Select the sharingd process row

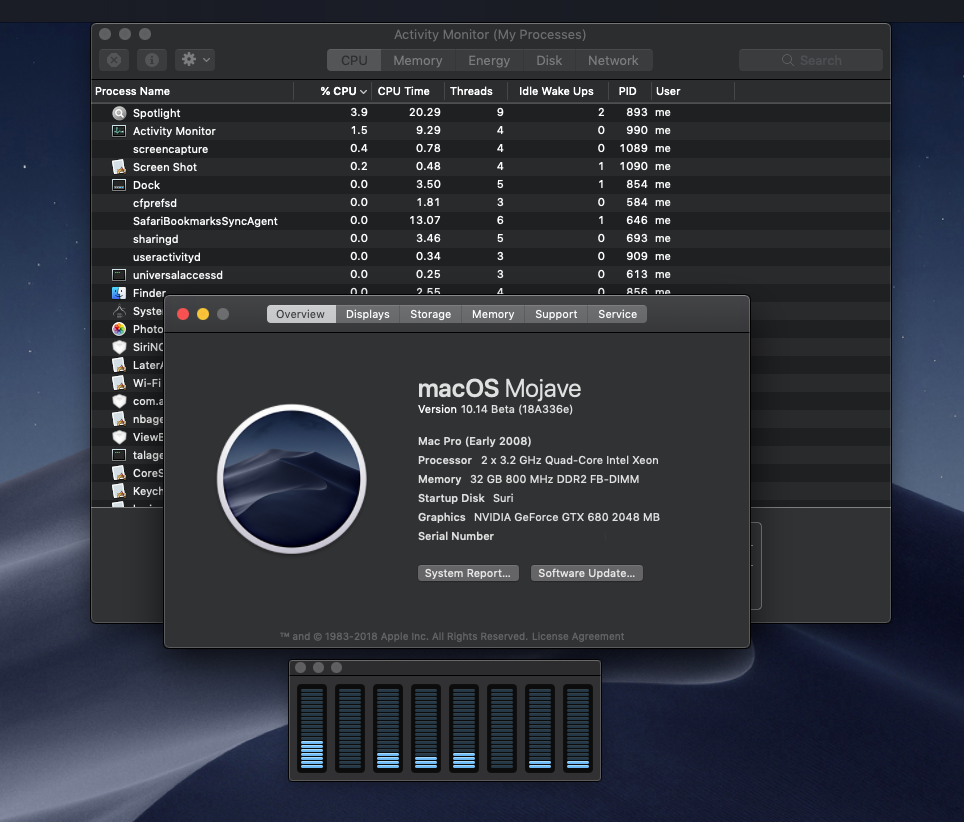coord(491,239)
